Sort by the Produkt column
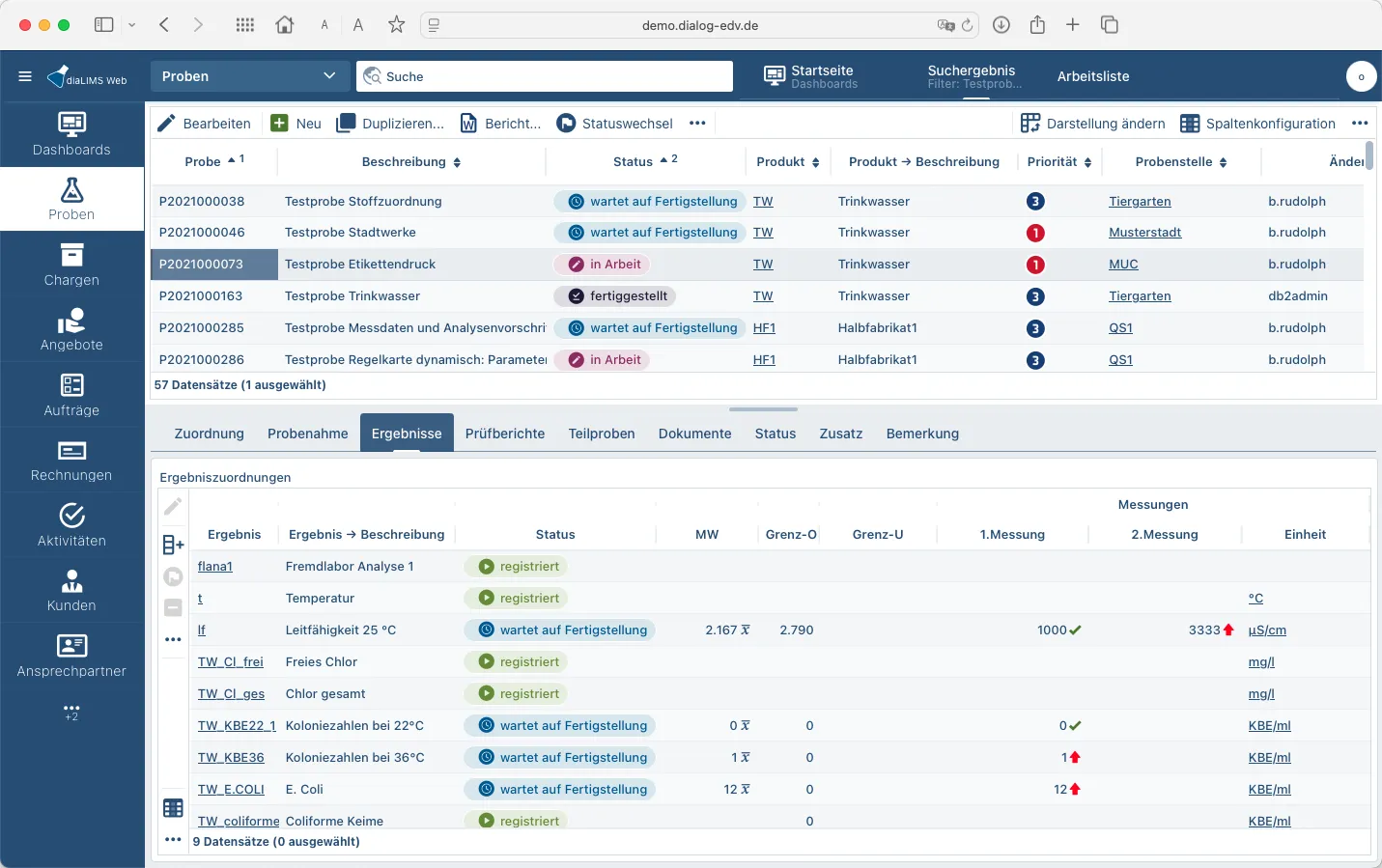 pyautogui.click(x=788, y=162)
